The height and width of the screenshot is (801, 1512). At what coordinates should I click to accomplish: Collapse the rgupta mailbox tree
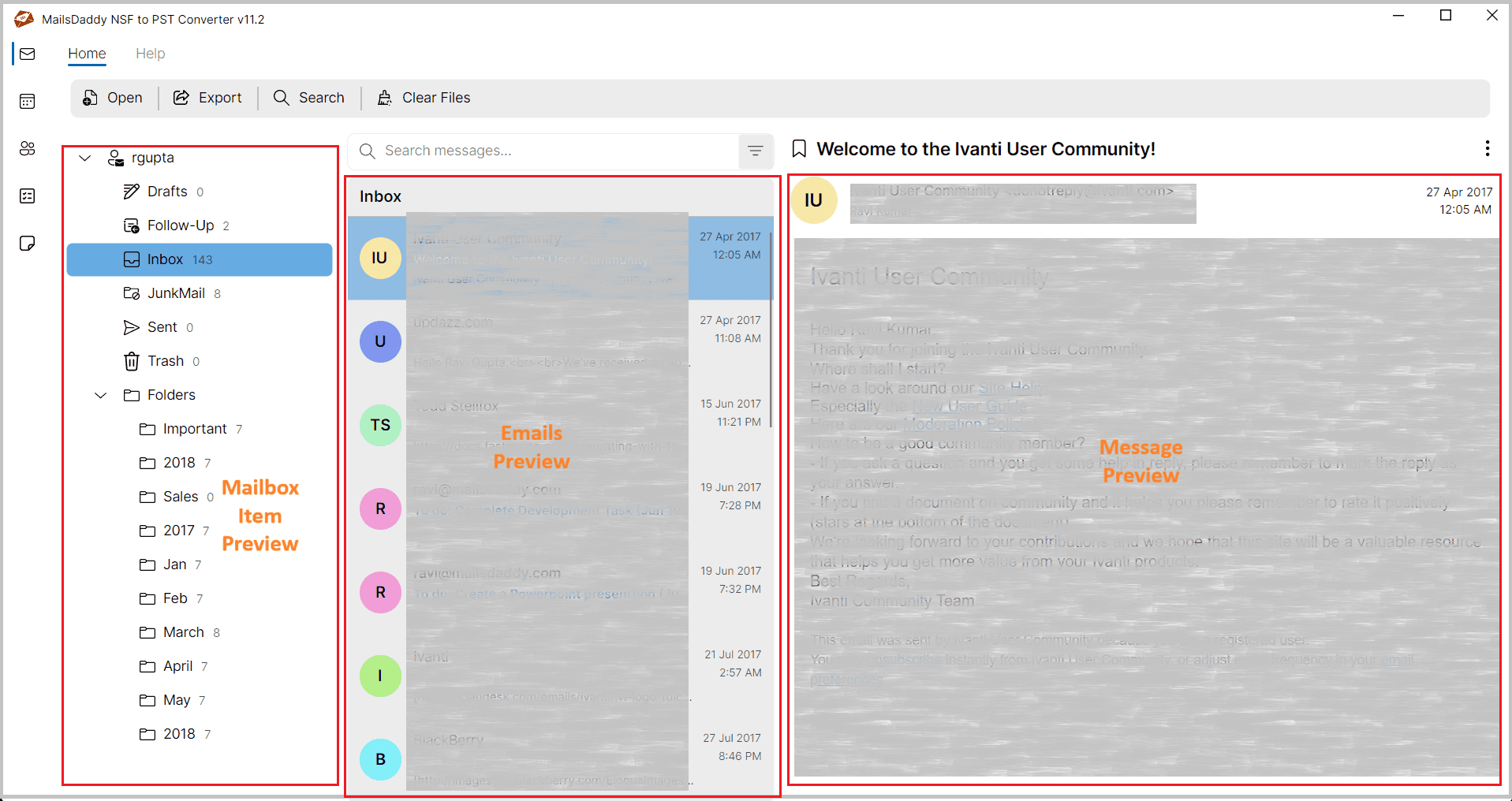point(85,158)
